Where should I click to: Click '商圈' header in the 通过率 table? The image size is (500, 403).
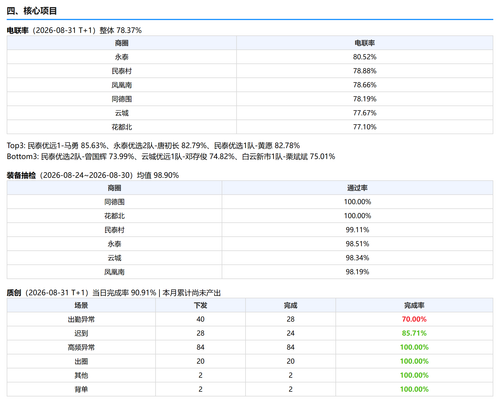[x=114, y=188]
